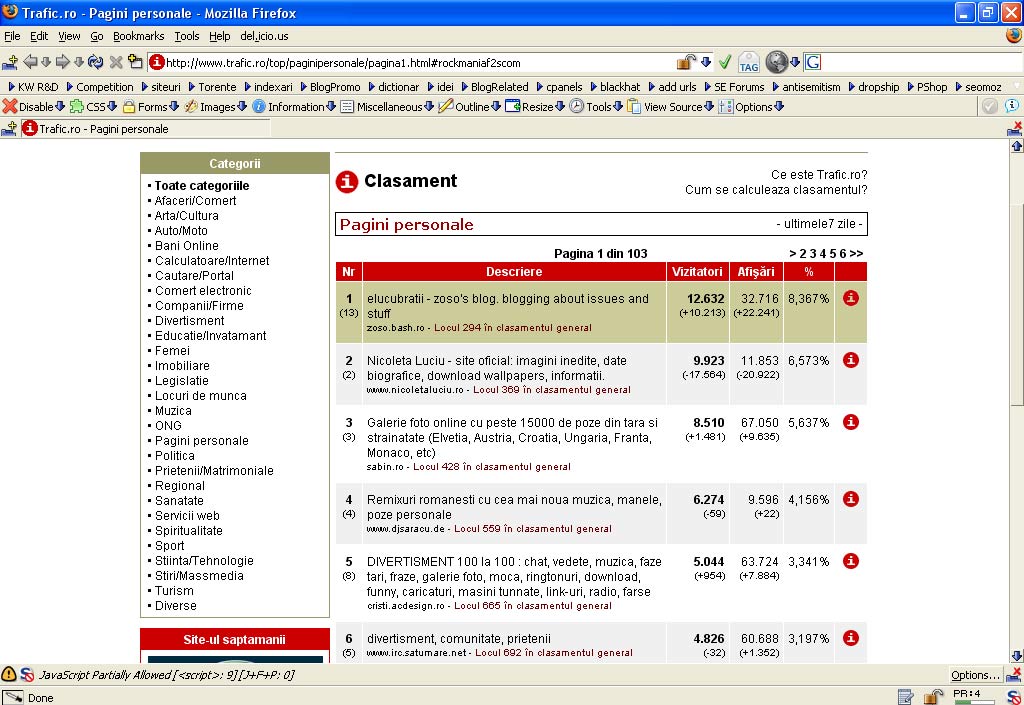Click the globe icon beside the TAG button
Viewport: 1024px width, 705px height.
776,62
